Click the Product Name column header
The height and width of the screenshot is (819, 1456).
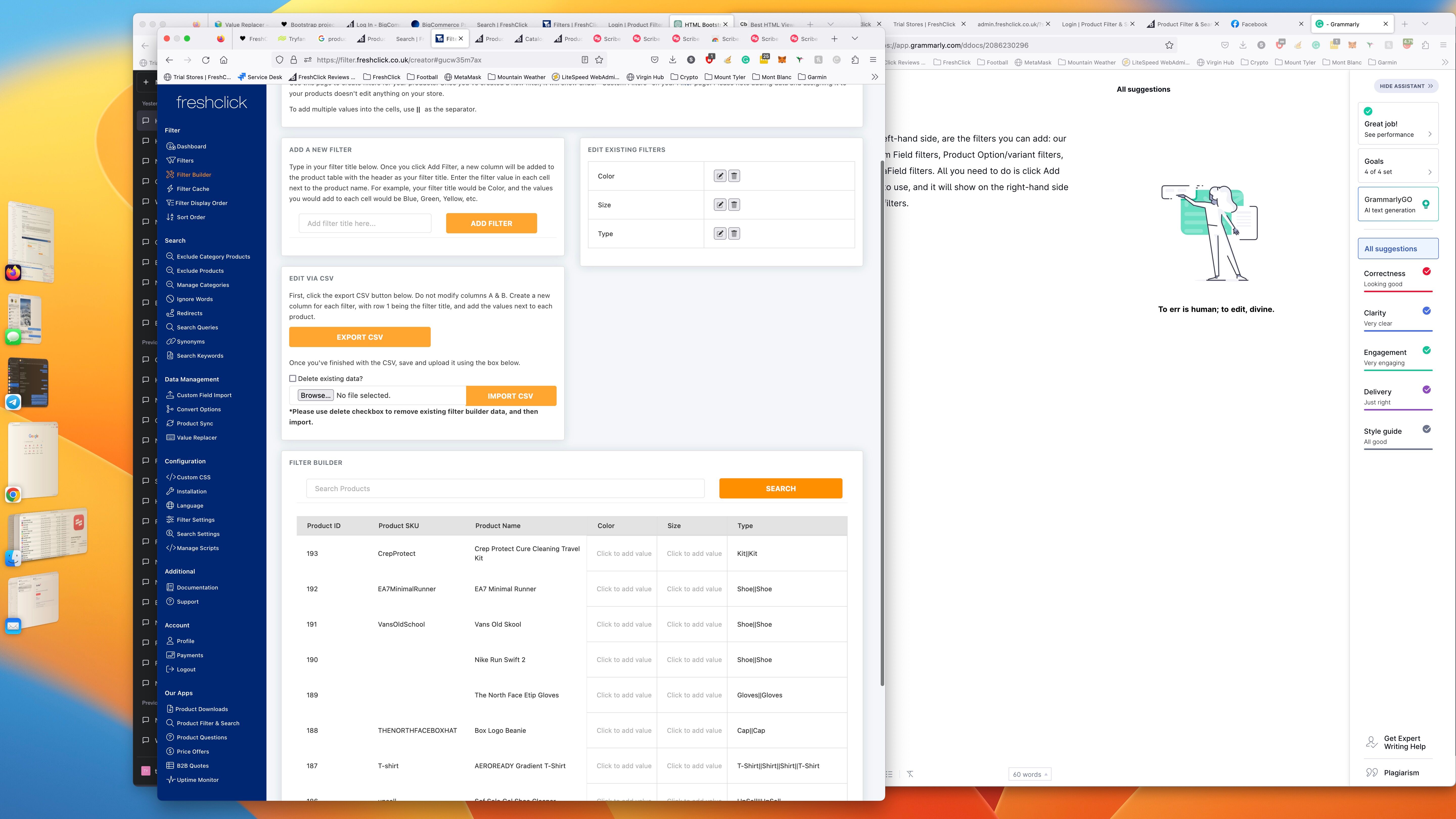click(497, 526)
